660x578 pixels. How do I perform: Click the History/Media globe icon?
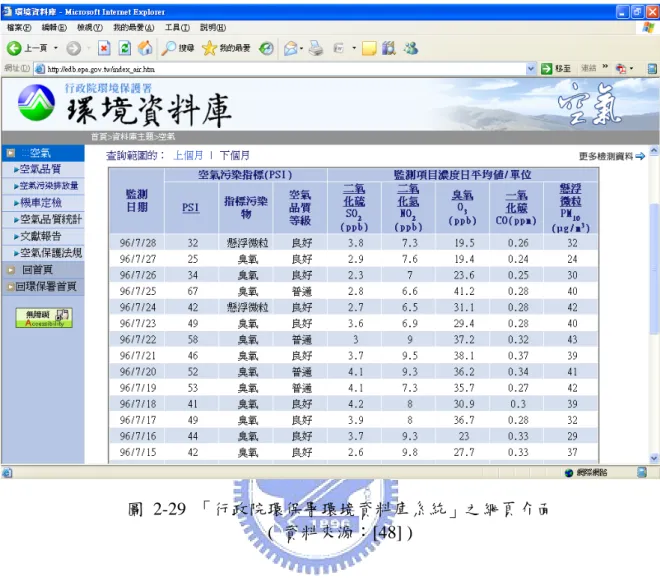(266, 49)
